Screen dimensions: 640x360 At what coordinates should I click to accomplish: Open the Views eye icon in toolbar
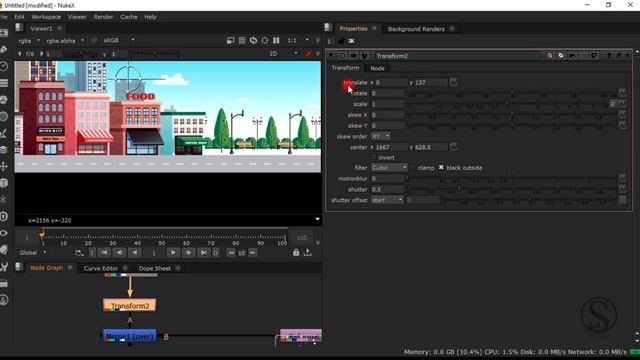[x=4, y=233]
